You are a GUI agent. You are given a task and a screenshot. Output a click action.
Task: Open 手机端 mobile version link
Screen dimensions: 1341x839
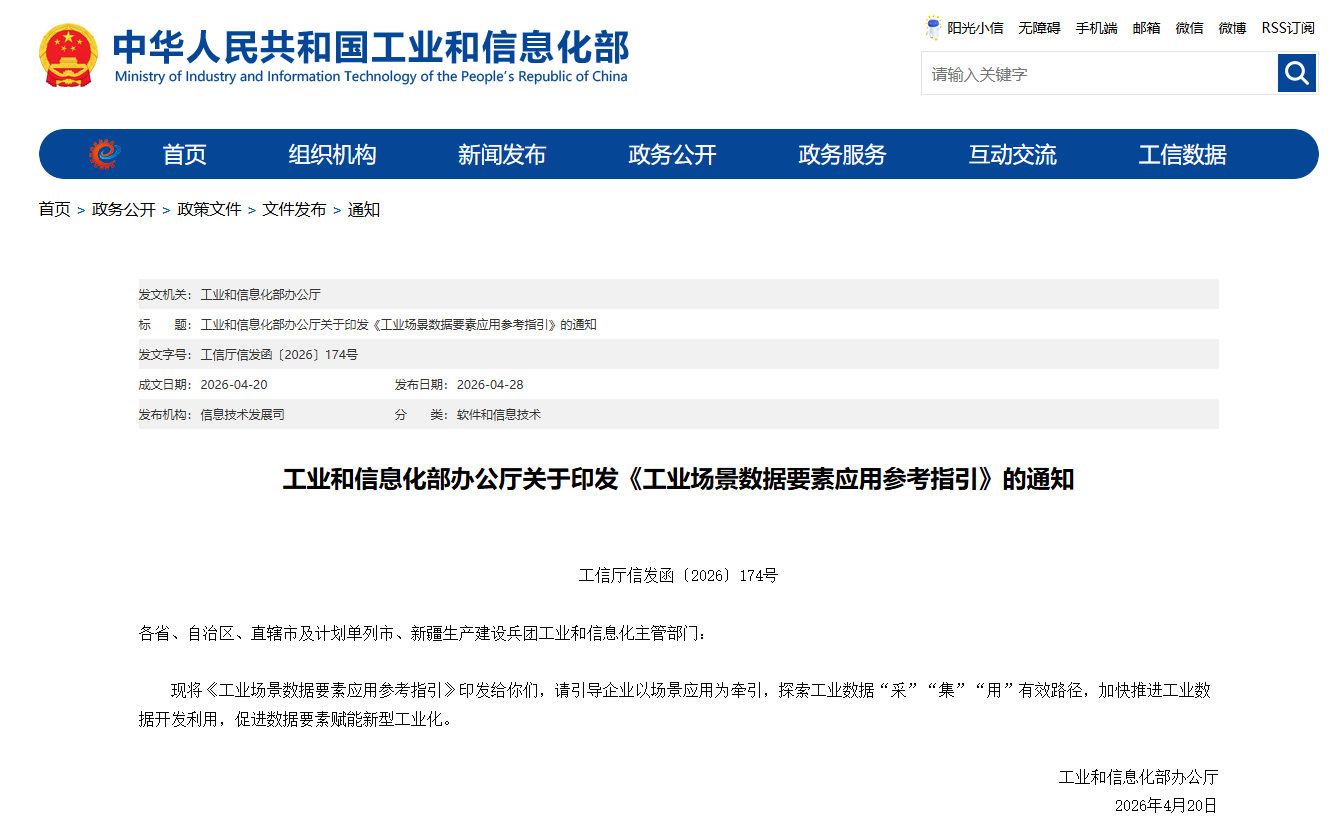tap(1096, 28)
